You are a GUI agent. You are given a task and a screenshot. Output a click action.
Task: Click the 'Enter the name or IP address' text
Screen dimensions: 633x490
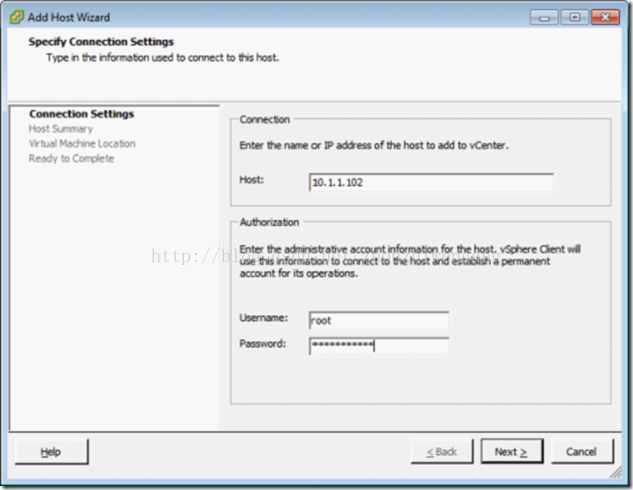(x=374, y=145)
